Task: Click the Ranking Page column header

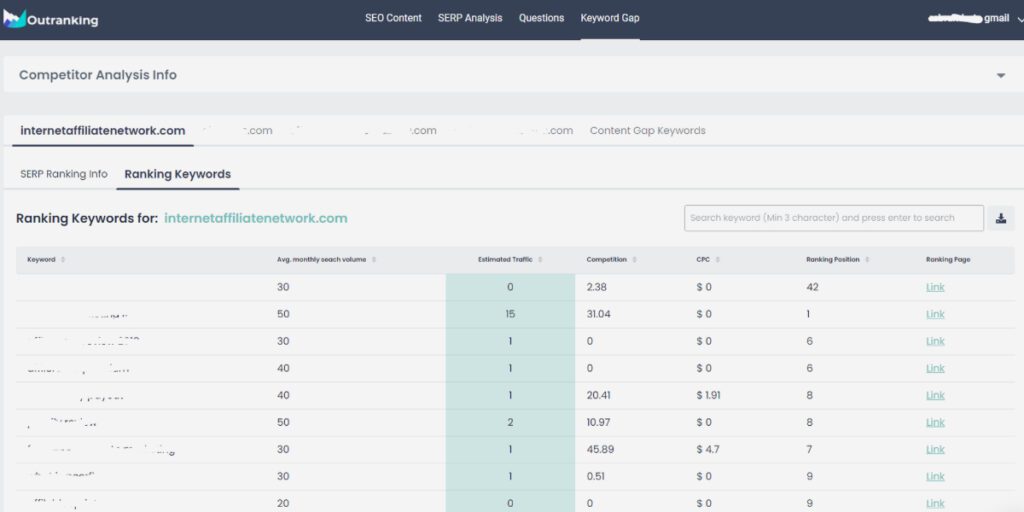Action: pyautogui.click(x=948, y=260)
